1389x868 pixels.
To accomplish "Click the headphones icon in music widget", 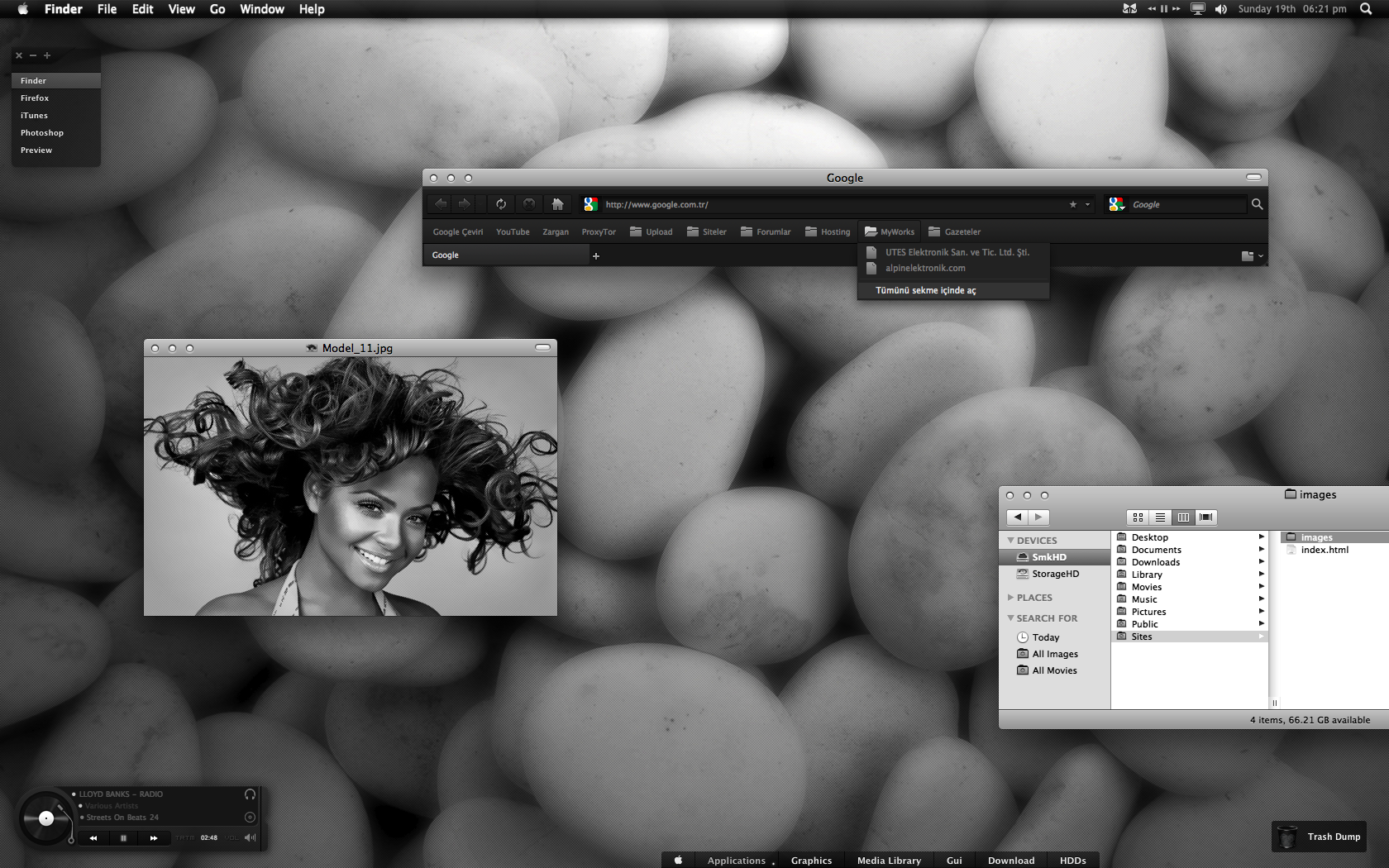I will tap(250, 794).
